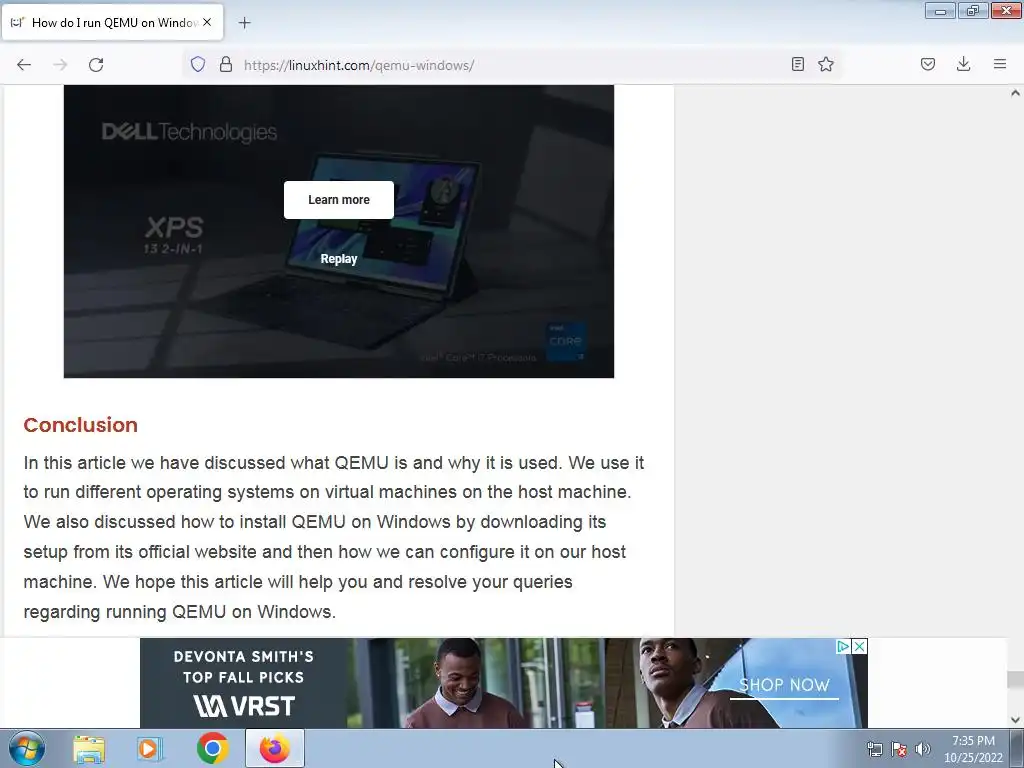Open Action Center flag icon
The image size is (1024, 768).
click(x=899, y=749)
